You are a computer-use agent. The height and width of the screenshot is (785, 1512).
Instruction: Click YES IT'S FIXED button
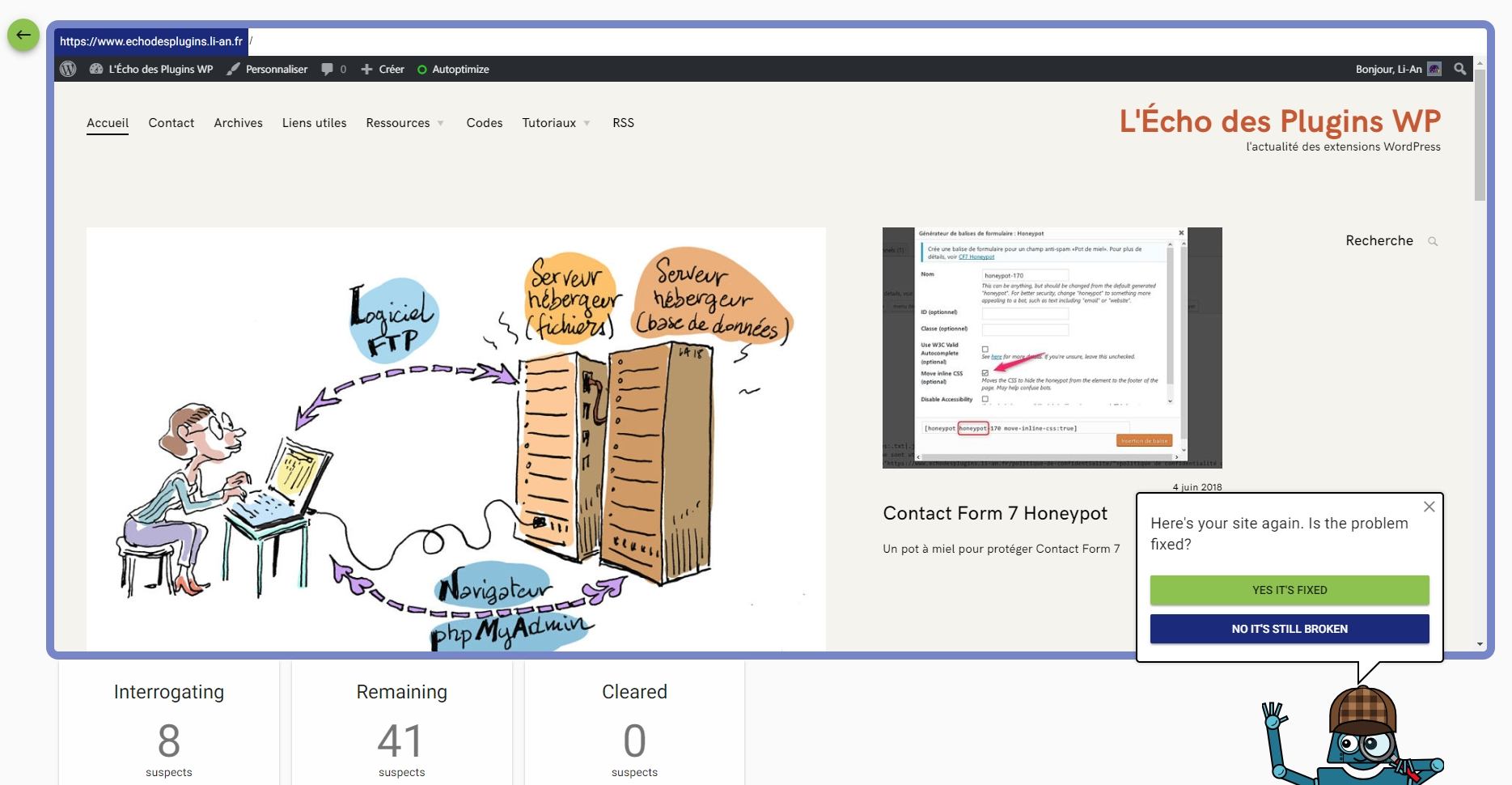click(x=1290, y=590)
